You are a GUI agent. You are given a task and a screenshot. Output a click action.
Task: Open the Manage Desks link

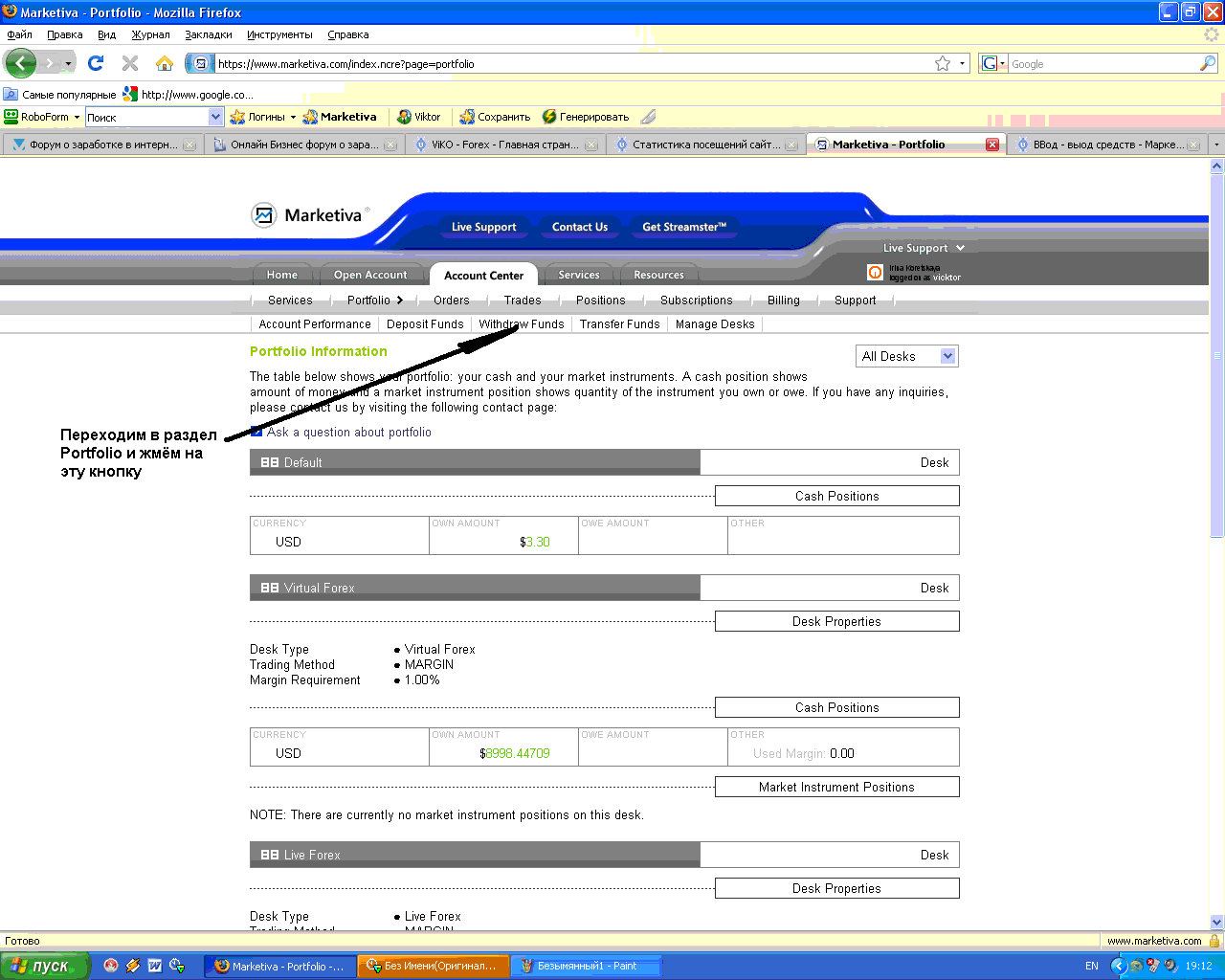[715, 324]
